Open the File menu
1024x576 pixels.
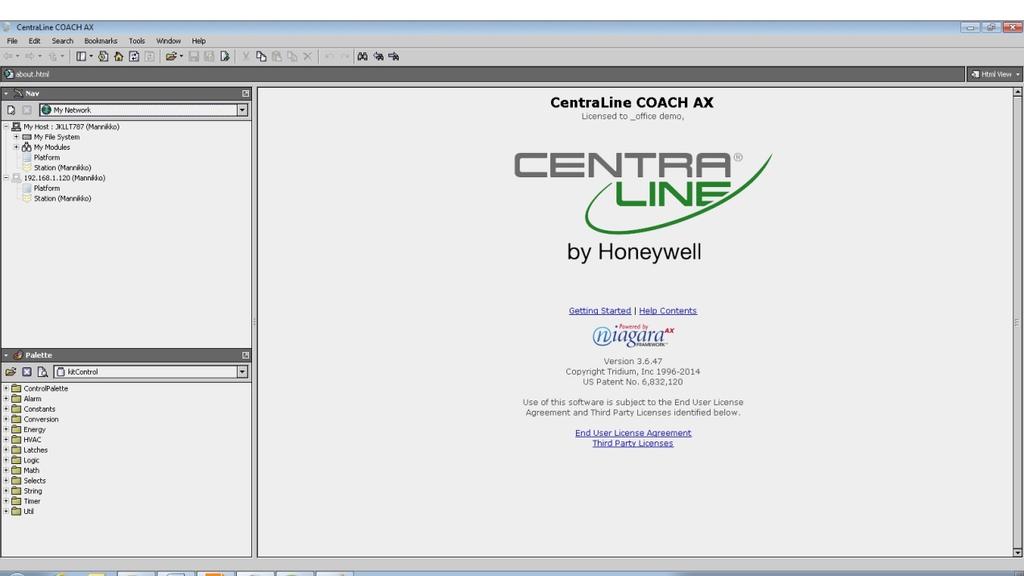click(12, 40)
